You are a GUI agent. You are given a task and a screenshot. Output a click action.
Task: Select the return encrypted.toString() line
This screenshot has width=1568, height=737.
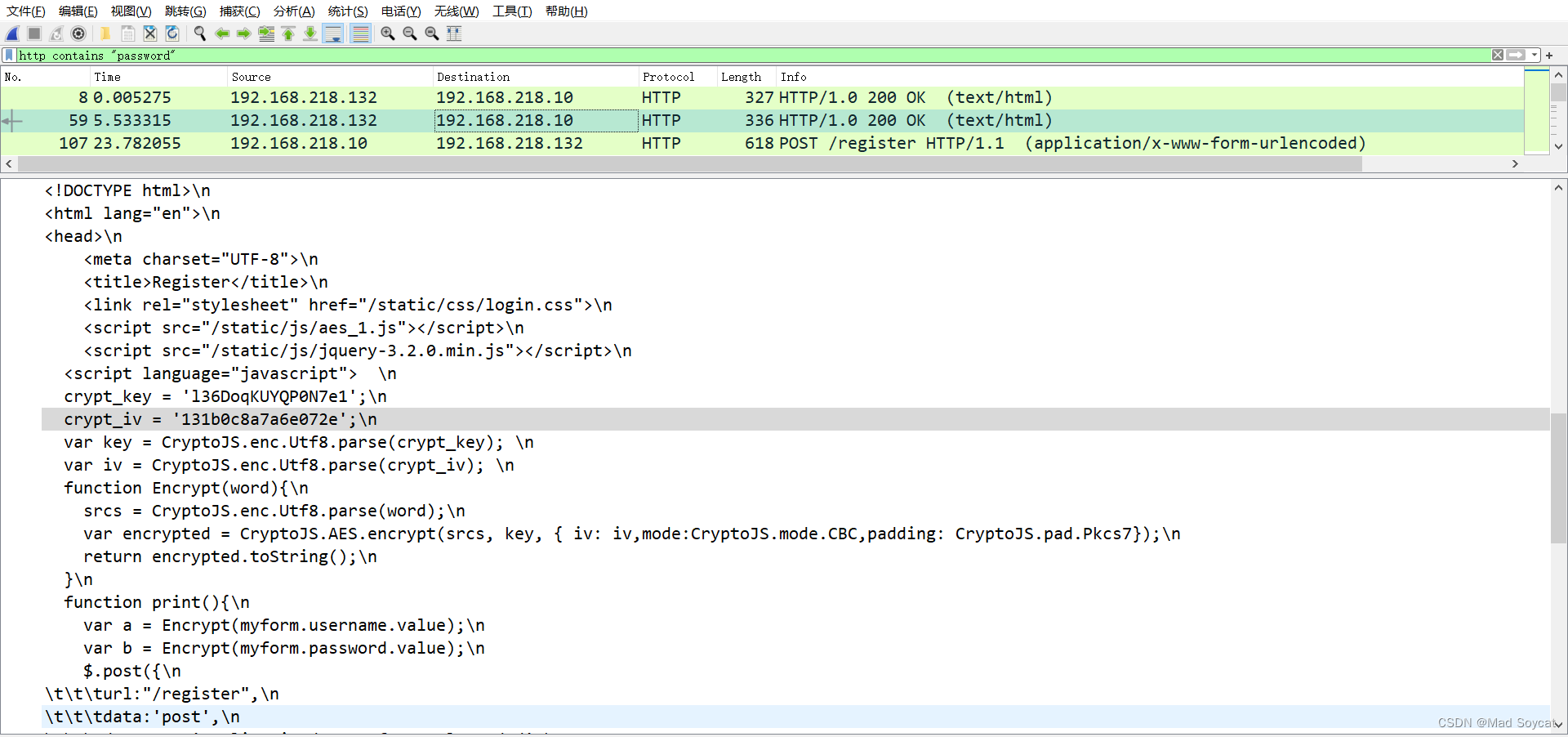click(x=796, y=556)
